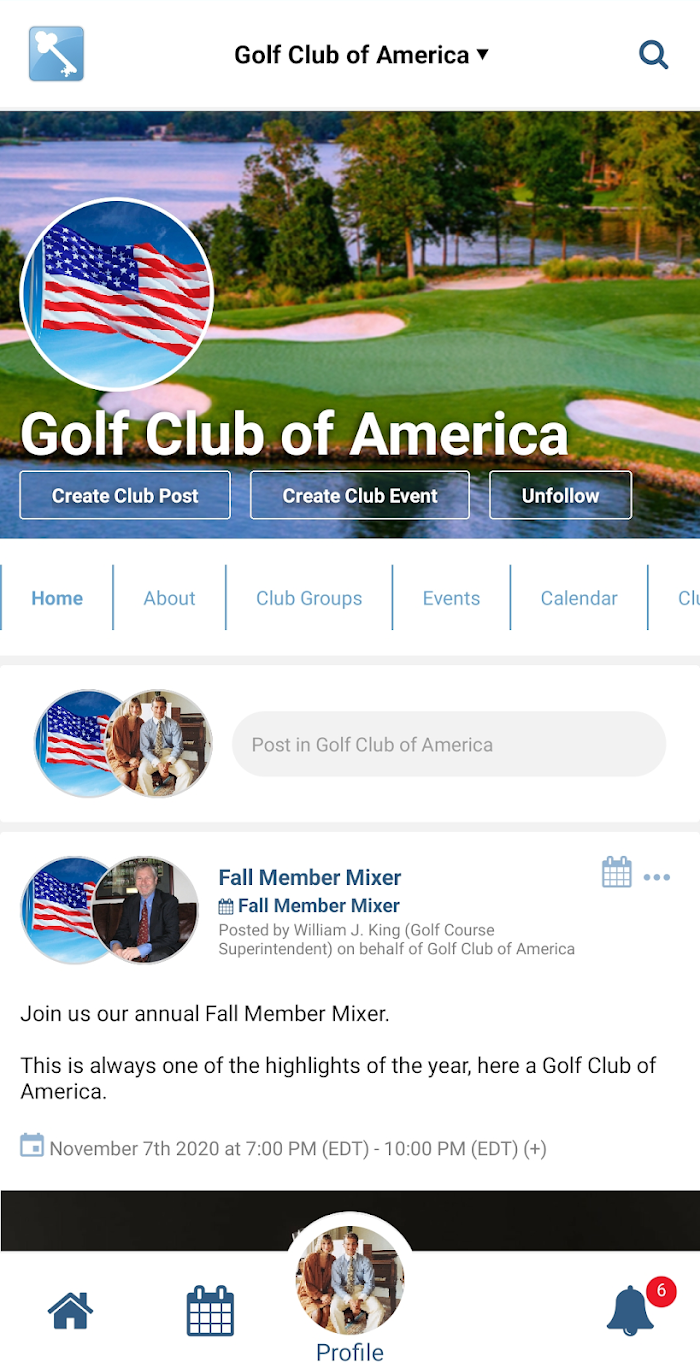The image size is (700, 1368).
Task: Switch to the About tab
Action: click(x=169, y=598)
